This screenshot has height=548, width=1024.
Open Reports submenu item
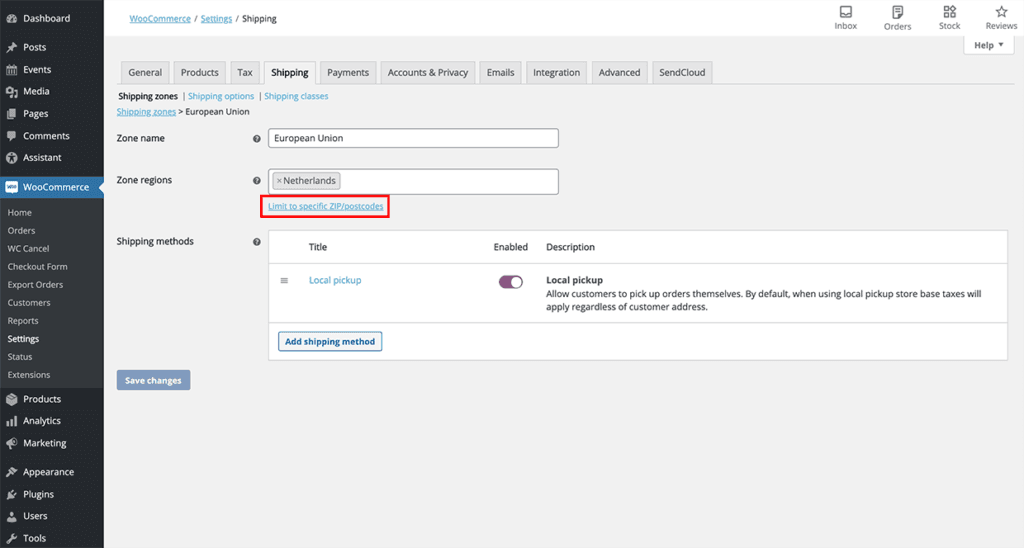[x=23, y=321]
